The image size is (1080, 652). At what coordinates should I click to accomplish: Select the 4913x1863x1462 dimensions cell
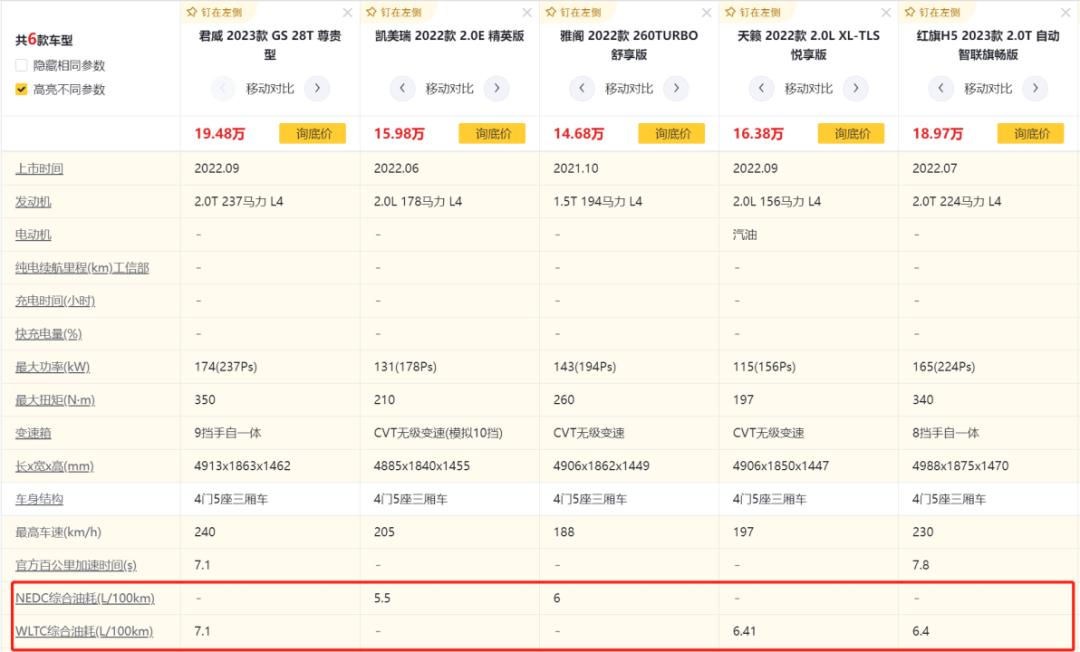tap(242, 466)
